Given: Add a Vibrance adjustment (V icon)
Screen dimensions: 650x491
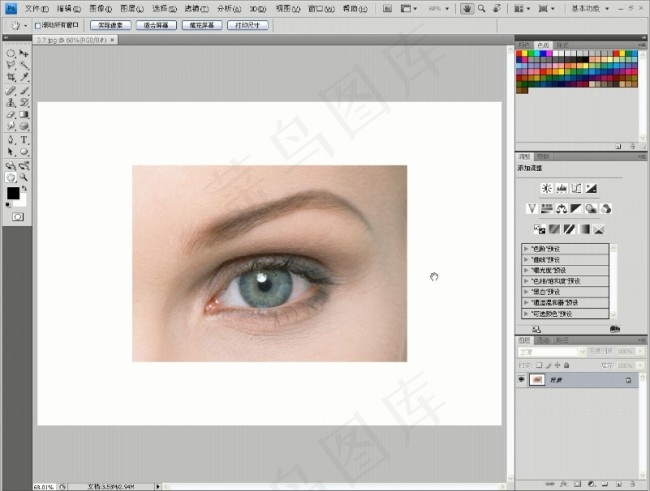Looking at the screenshot, I should (x=532, y=209).
